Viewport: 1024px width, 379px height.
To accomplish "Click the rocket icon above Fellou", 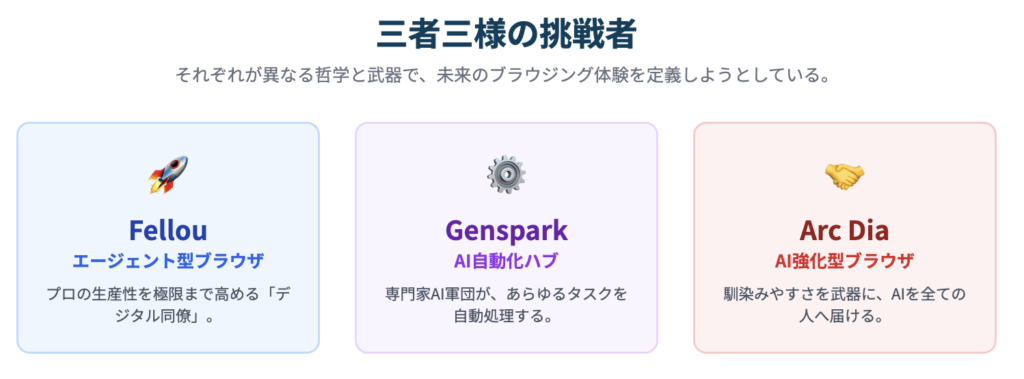I will pyautogui.click(x=168, y=174).
